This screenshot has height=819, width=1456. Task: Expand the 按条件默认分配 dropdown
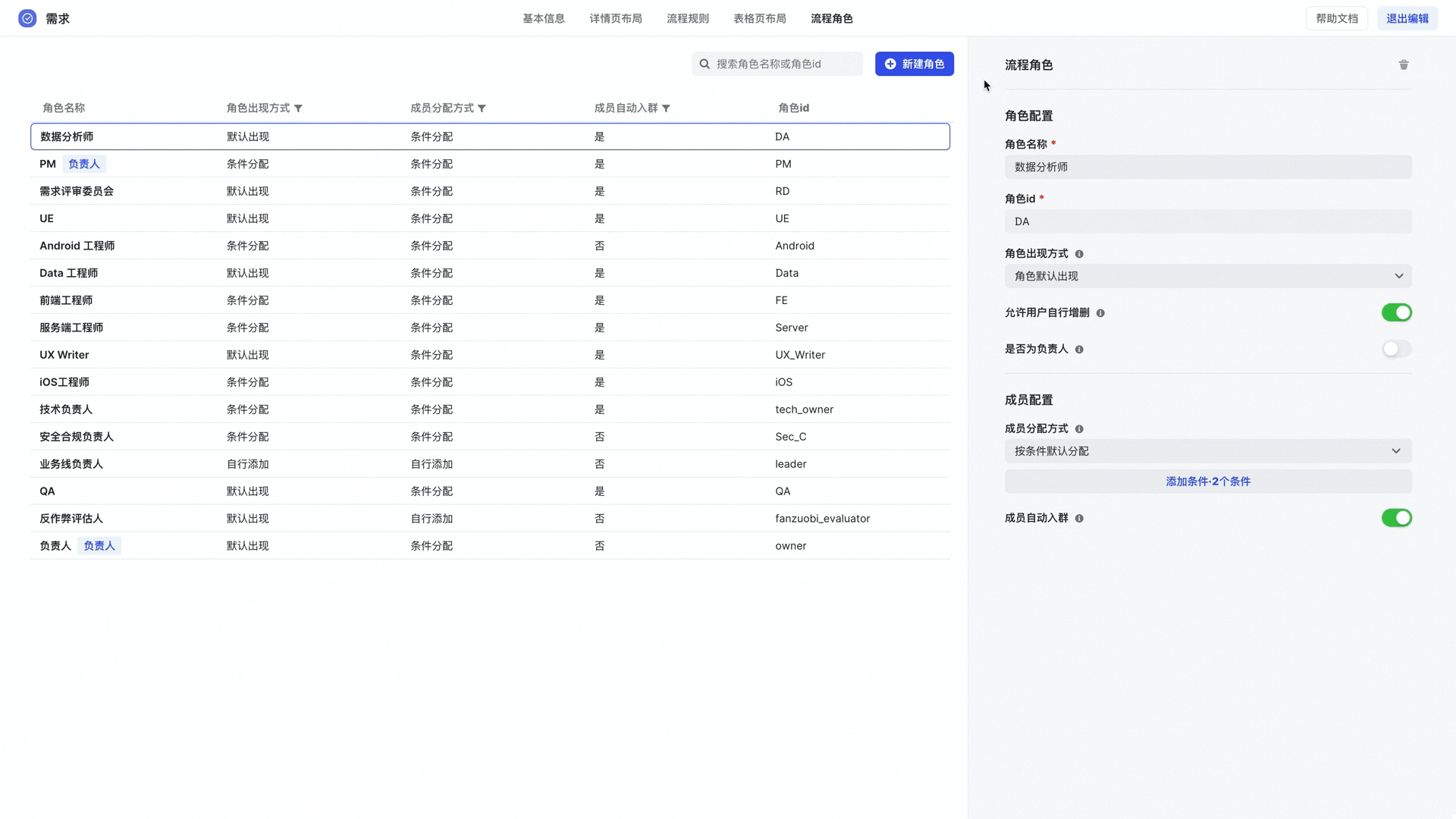click(x=1208, y=451)
